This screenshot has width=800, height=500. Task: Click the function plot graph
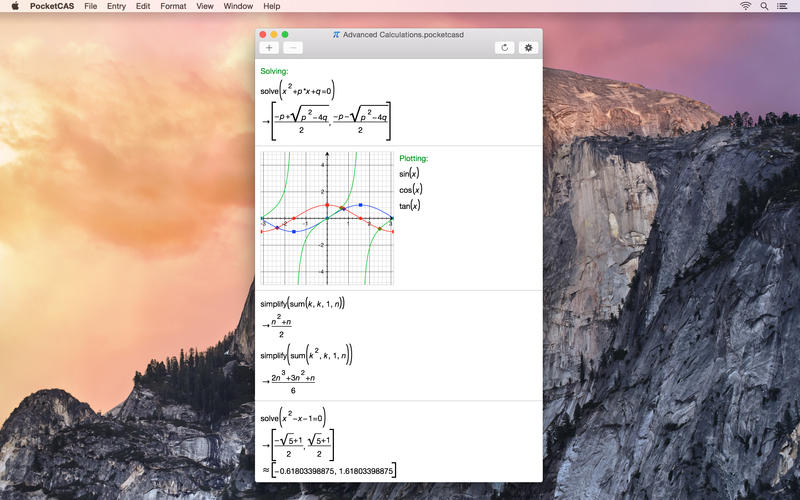(x=327, y=218)
